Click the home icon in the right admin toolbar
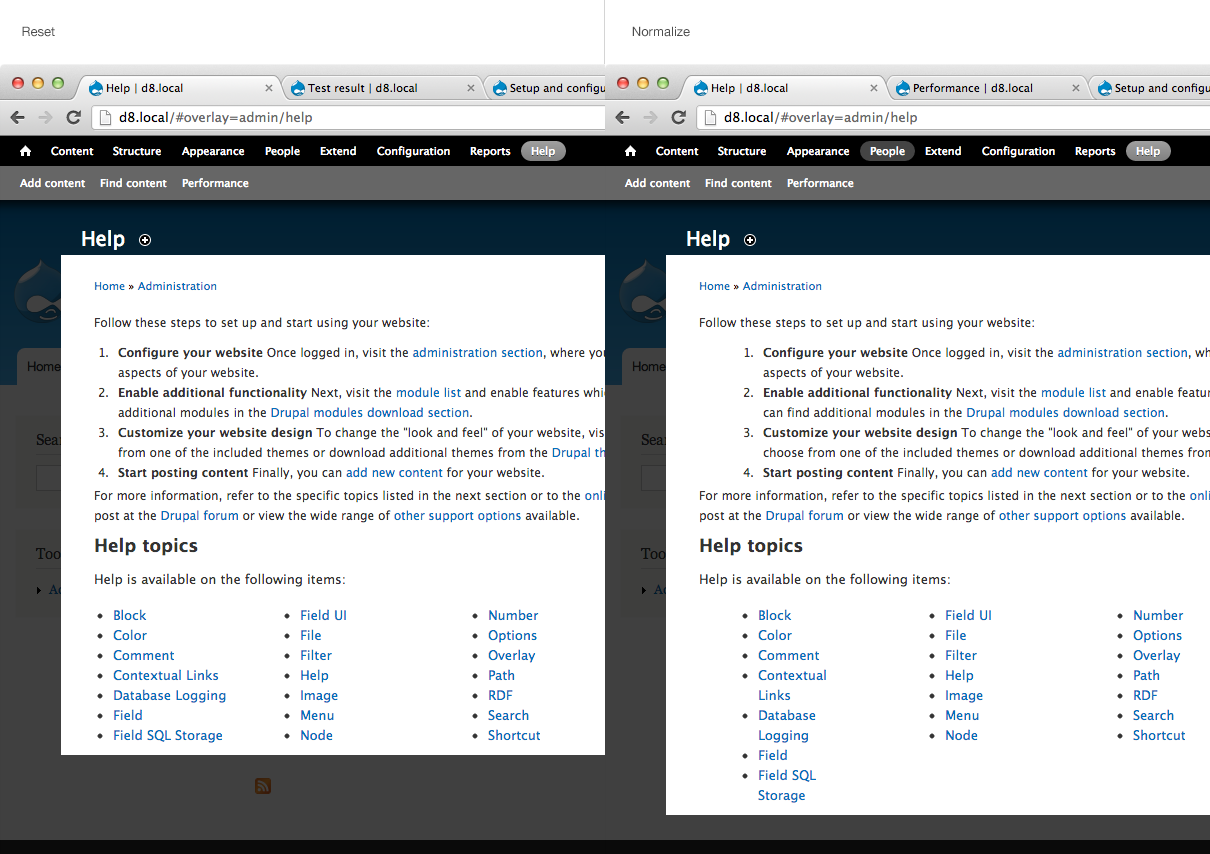This screenshot has height=854, width=1210. click(630, 151)
